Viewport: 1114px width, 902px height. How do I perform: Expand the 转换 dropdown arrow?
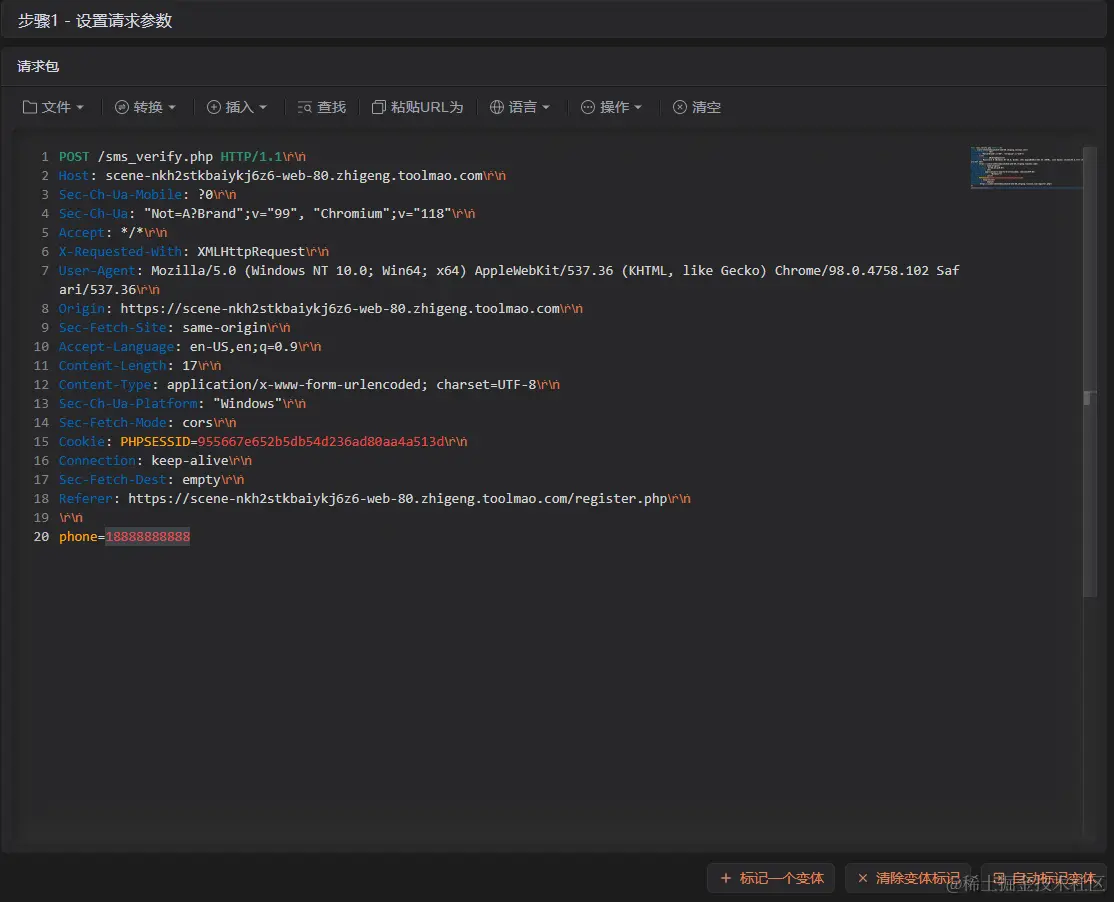click(172, 107)
